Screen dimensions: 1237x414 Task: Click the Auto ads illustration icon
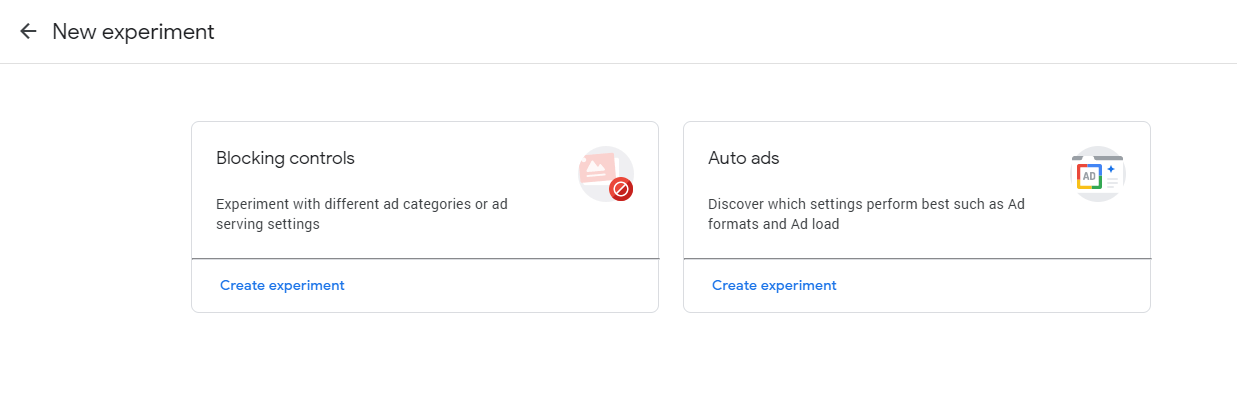click(1097, 173)
